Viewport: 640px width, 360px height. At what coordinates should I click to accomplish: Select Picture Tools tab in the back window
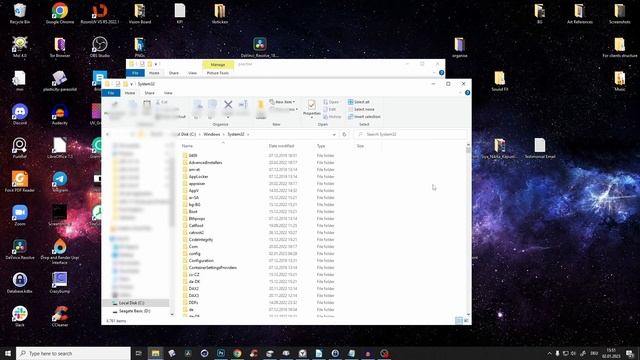(x=218, y=73)
